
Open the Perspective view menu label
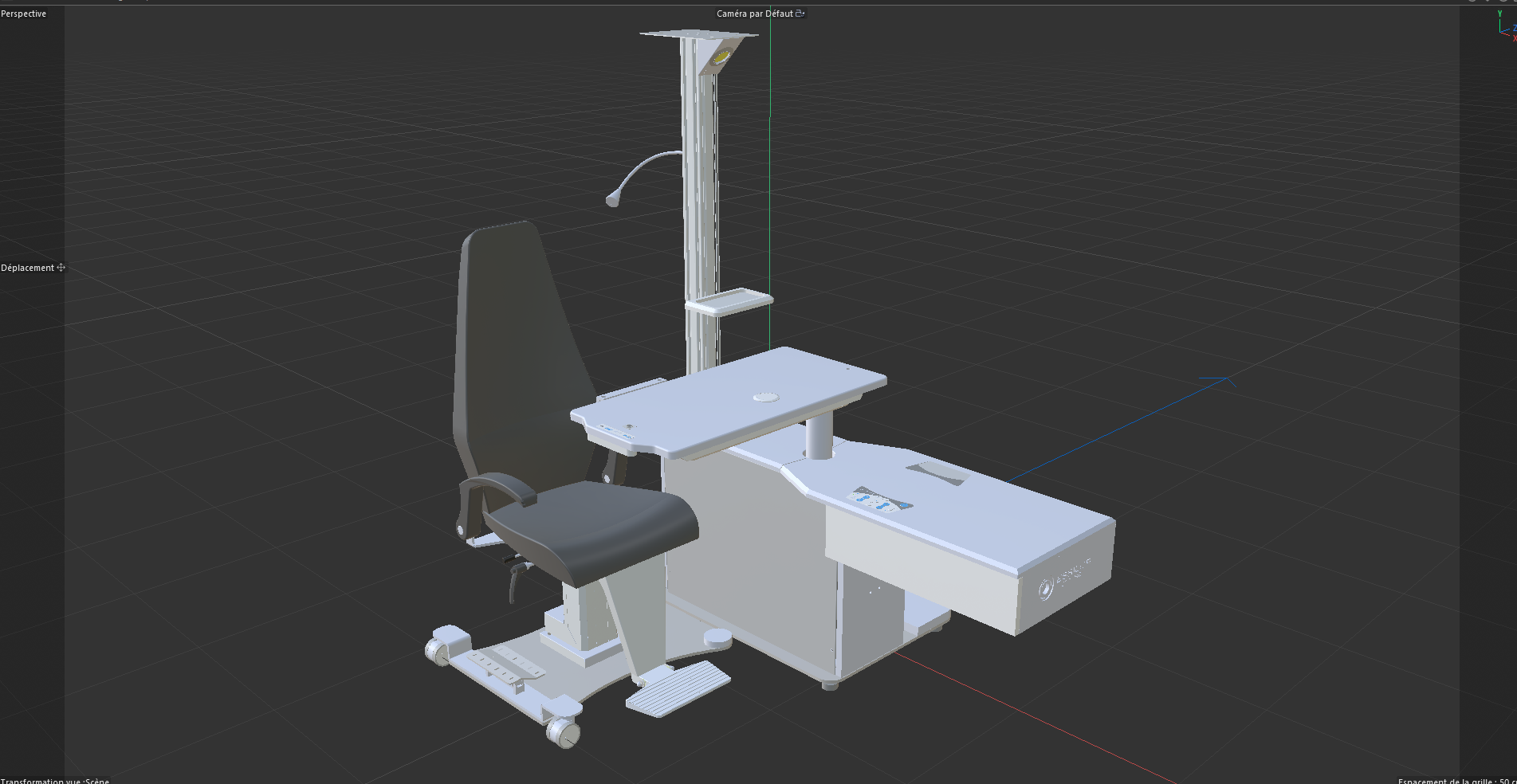tap(24, 14)
